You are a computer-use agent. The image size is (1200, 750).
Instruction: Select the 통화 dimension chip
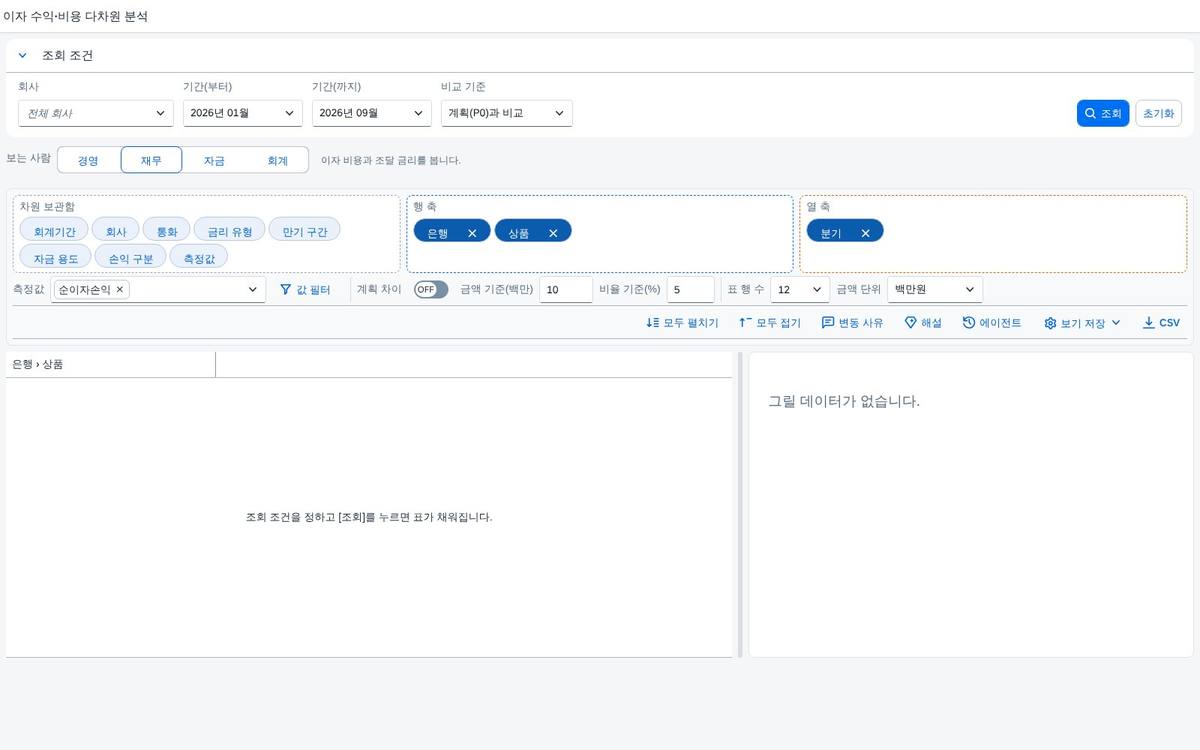pyautogui.click(x=167, y=231)
